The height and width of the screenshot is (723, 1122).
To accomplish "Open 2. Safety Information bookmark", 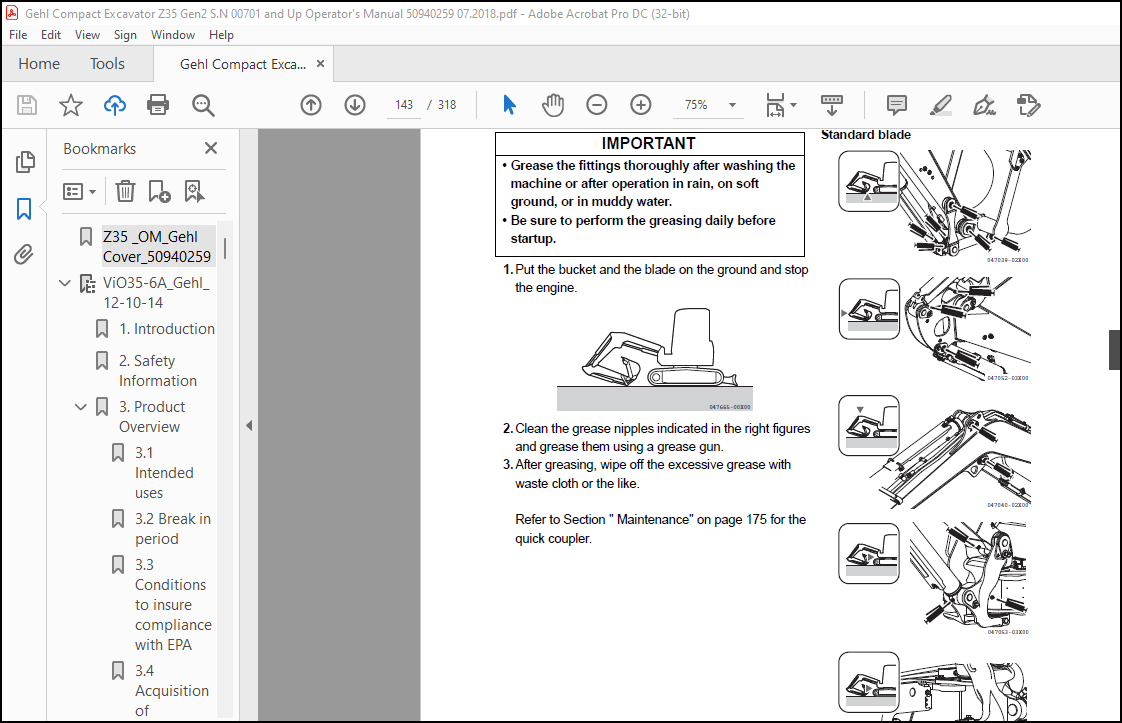I will coord(157,370).
